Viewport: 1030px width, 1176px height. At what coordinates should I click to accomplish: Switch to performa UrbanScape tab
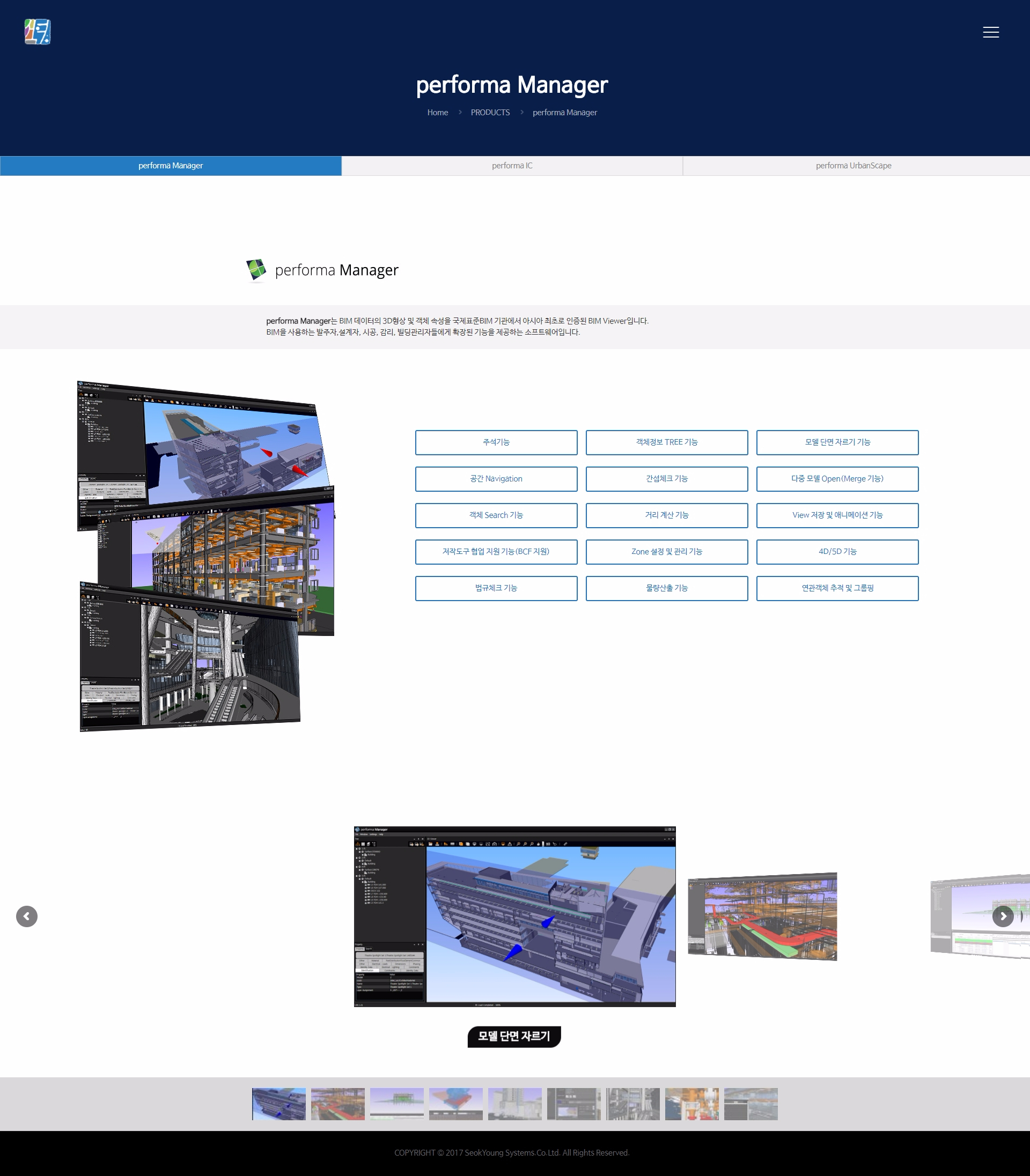click(x=854, y=166)
